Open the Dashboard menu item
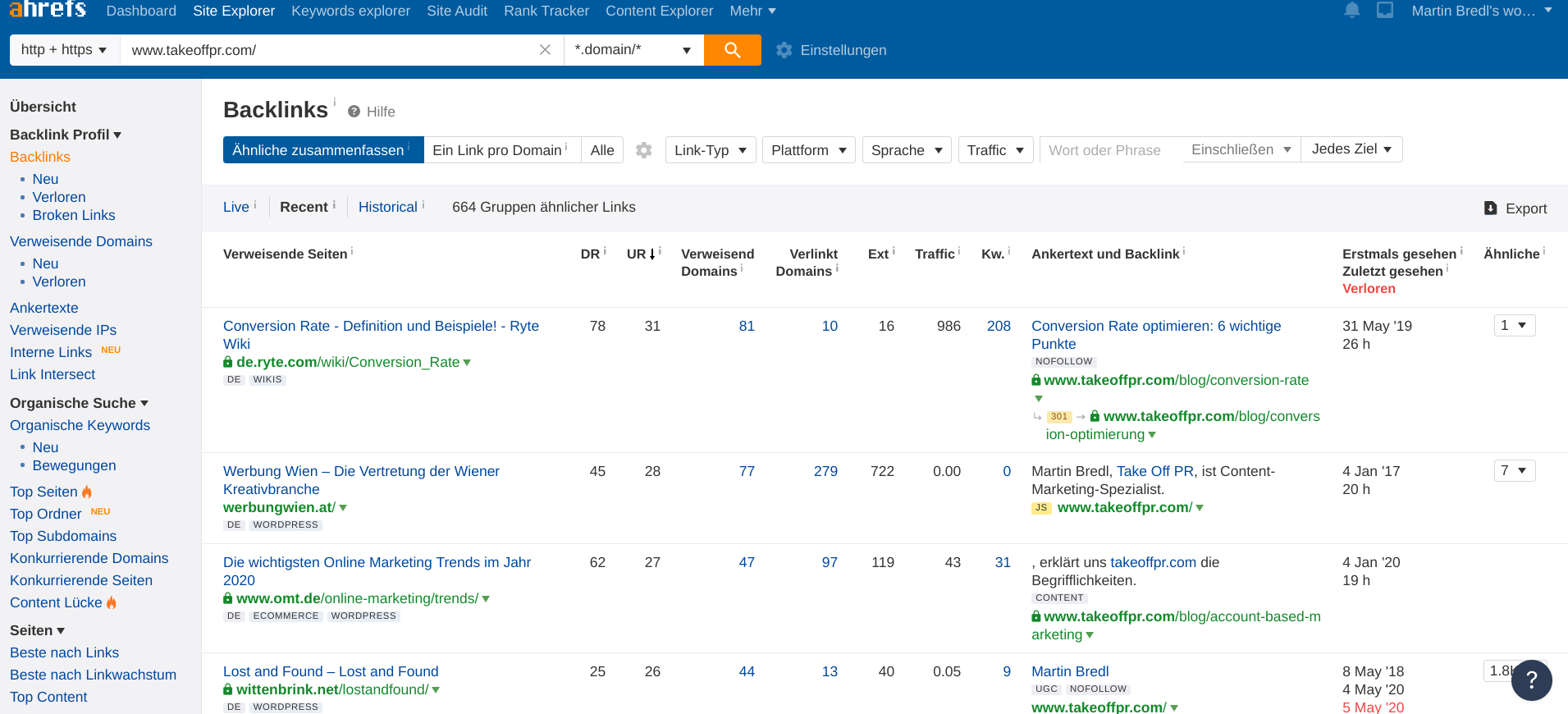Image resolution: width=1568 pixels, height=714 pixels. pyautogui.click(x=141, y=11)
